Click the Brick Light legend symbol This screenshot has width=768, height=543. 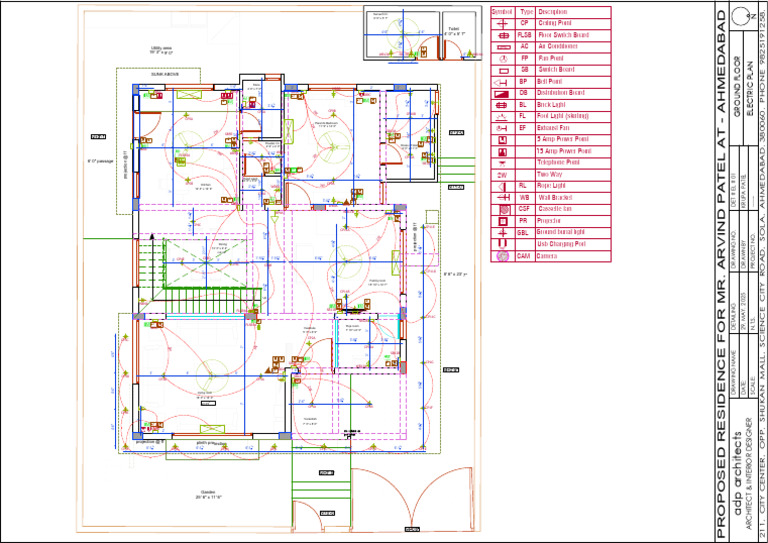click(x=503, y=105)
